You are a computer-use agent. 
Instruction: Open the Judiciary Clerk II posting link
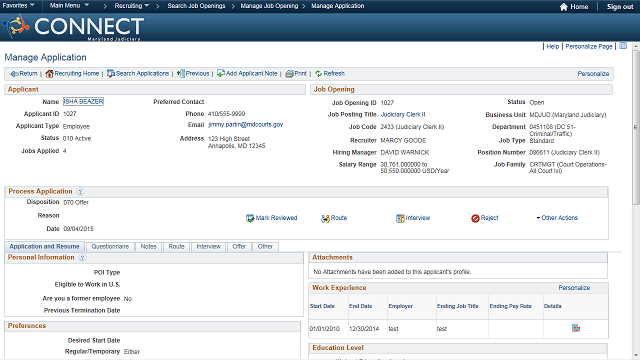[403, 115]
